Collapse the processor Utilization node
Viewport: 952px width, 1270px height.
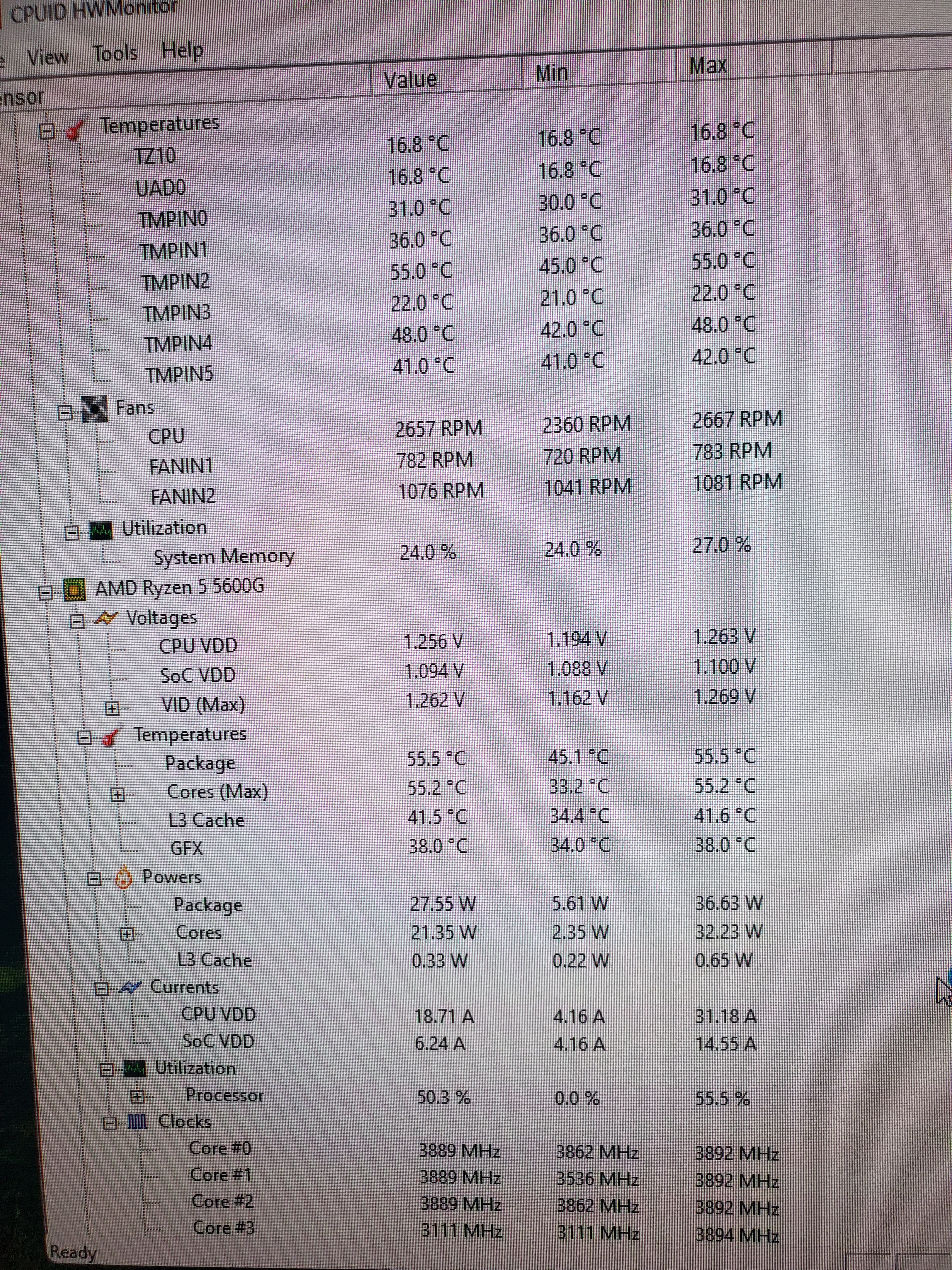pyautogui.click(x=107, y=1070)
